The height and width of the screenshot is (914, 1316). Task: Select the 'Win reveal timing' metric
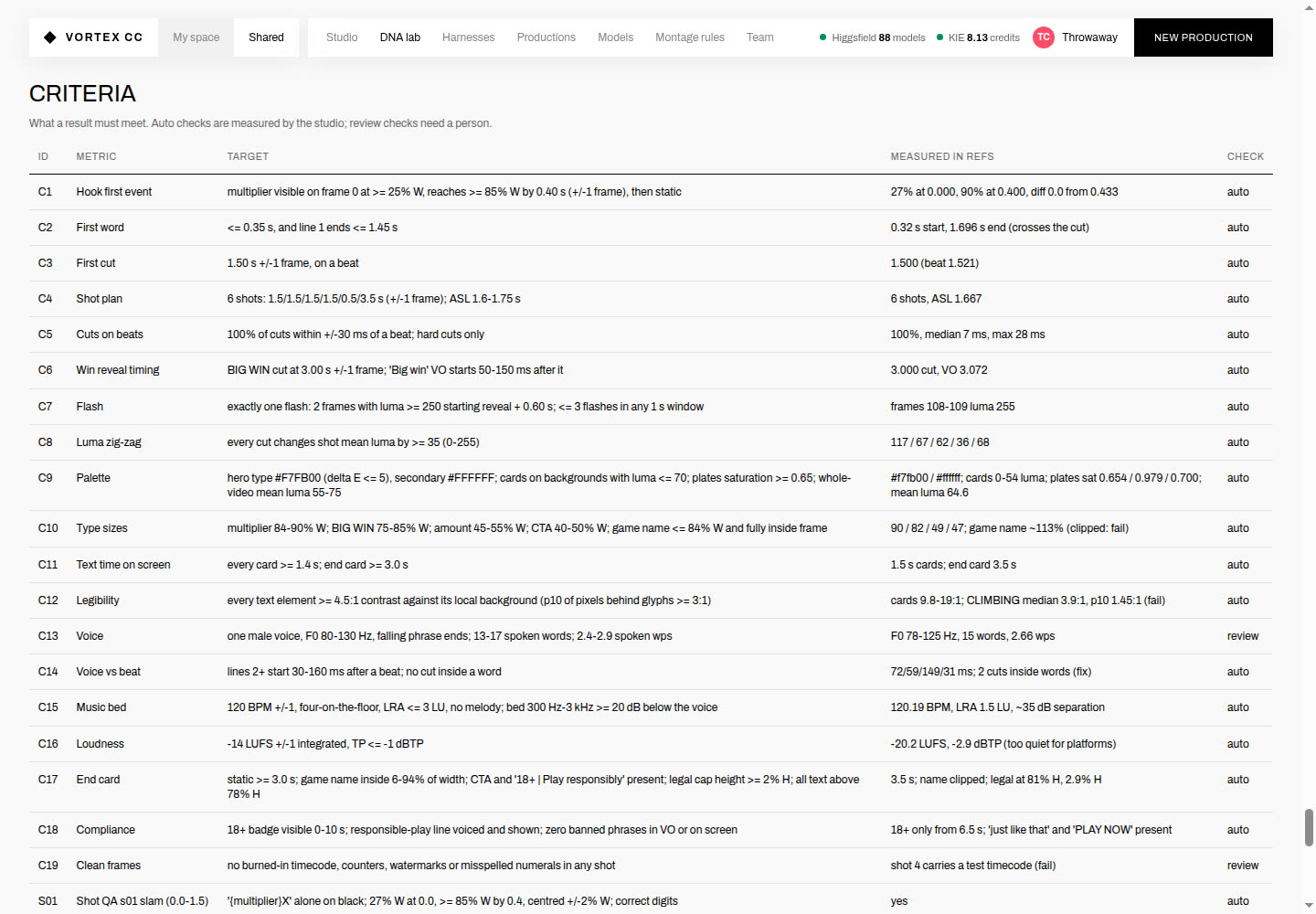tap(118, 370)
